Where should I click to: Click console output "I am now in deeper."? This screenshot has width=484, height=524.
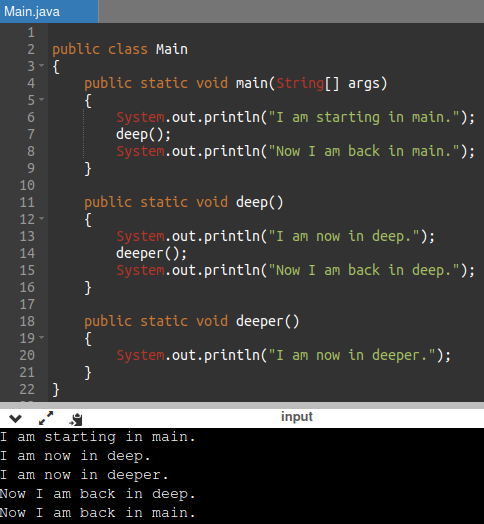point(84,475)
